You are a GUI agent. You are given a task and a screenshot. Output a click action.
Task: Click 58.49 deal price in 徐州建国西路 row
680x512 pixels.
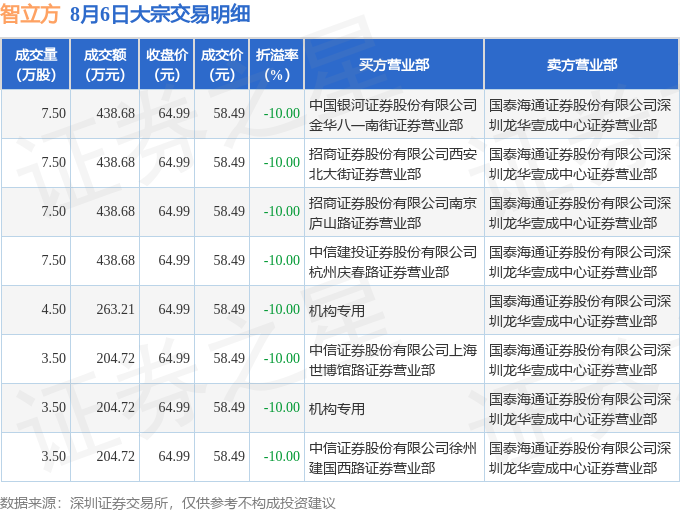click(229, 457)
